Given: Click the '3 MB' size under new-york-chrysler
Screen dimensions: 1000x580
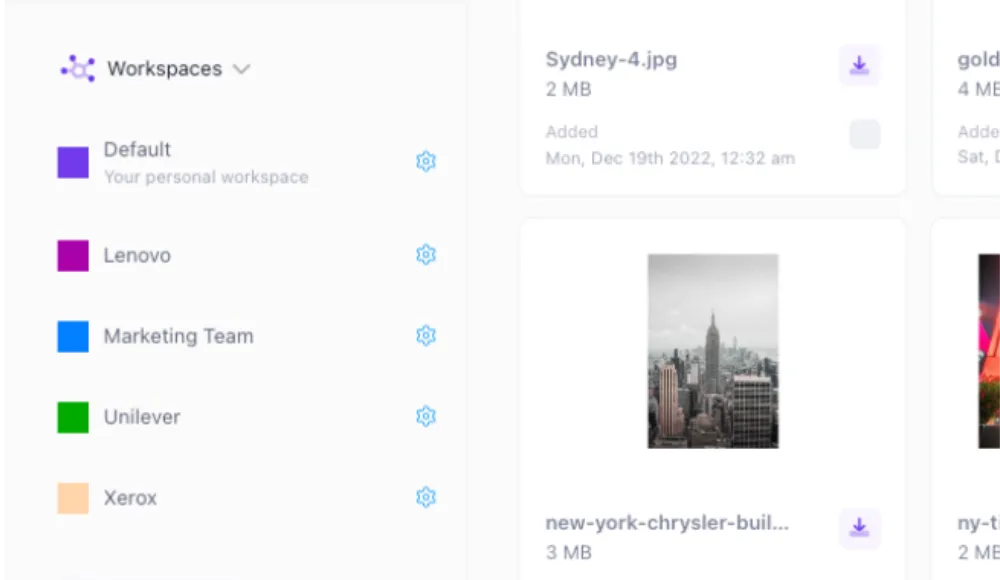Looking at the screenshot, I should [568, 553].
